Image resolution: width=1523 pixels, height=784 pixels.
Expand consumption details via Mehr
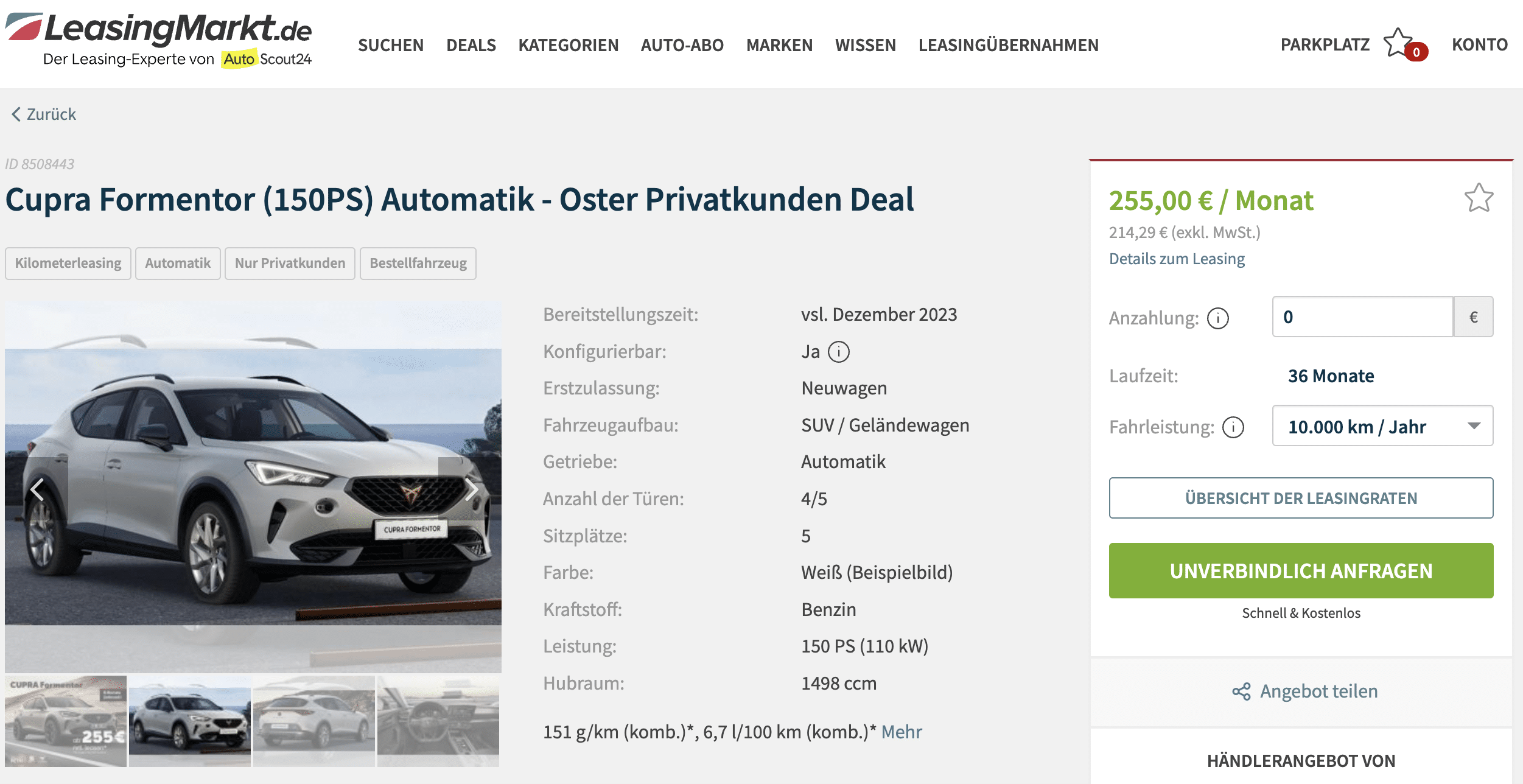tap(902, 732)
